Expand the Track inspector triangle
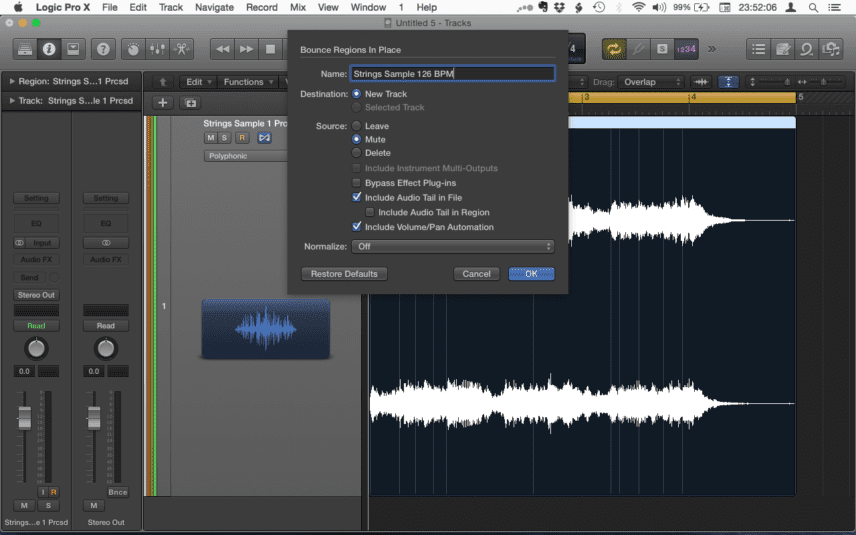 tap(12, 100)
